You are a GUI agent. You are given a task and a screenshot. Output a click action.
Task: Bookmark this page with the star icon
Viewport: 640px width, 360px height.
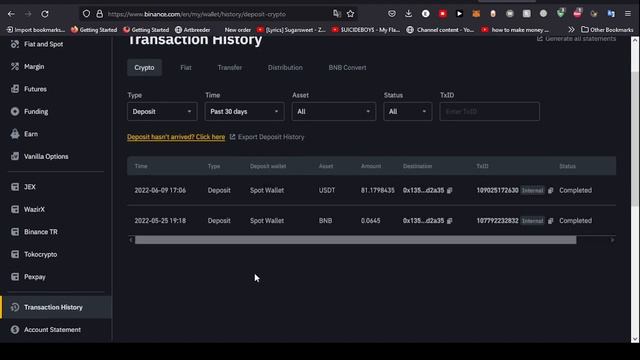point(350,14)
